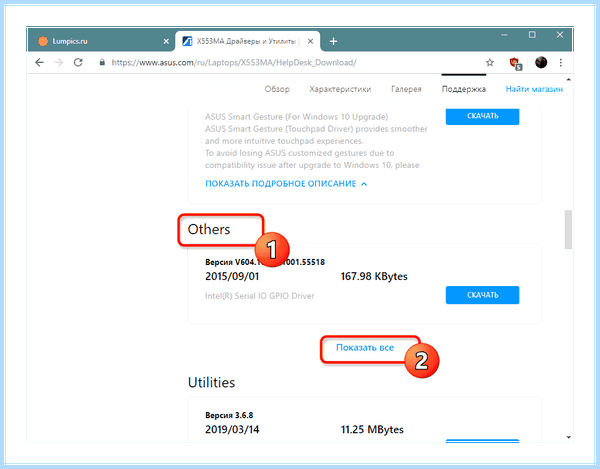Select the X553MA Драйверы и Утилиты tab

click(248, 41)
